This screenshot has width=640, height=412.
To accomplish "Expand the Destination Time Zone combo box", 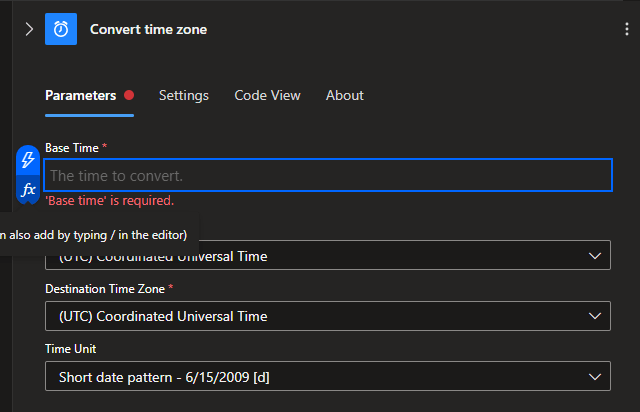I will pyautogui.click(x=320, y=316).
